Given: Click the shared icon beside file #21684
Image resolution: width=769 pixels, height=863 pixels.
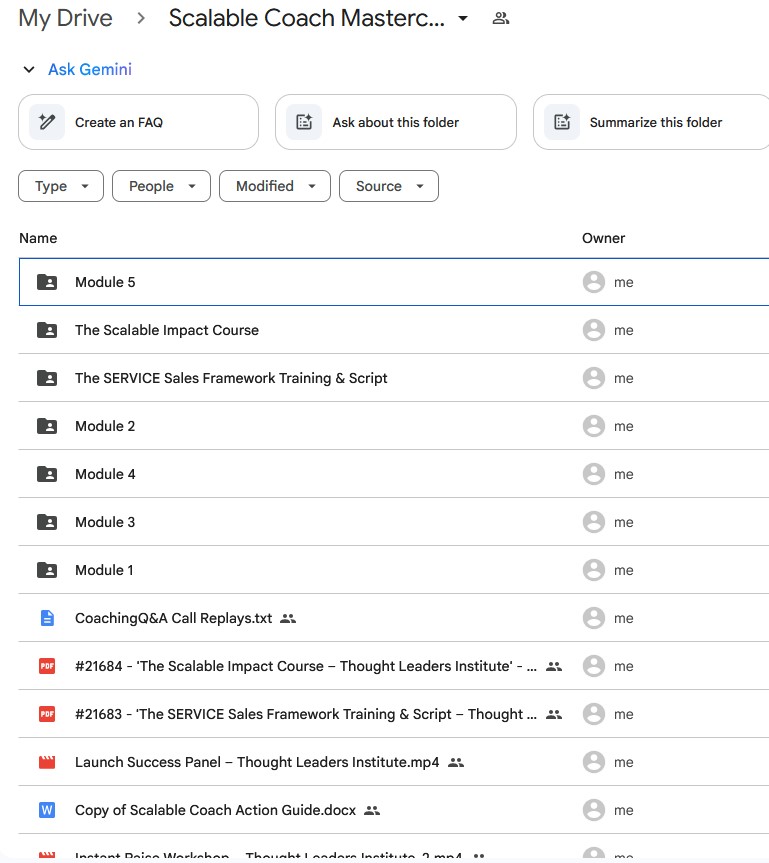Looking at the screenshot, I should click(554, 667).
